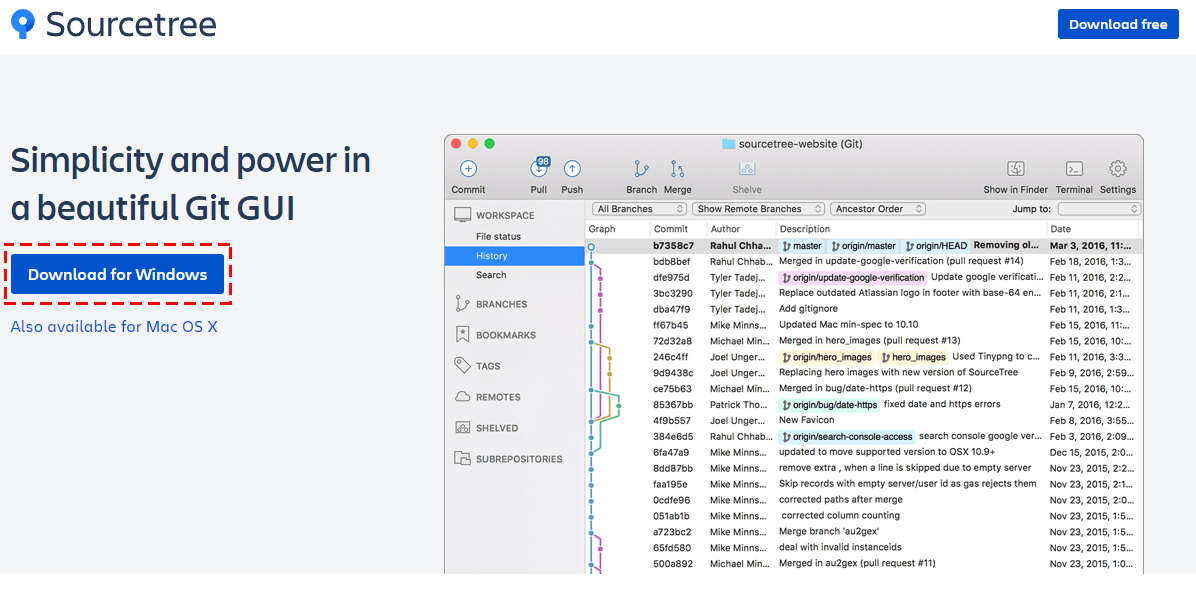Click the origin/master branch tag

863,246
